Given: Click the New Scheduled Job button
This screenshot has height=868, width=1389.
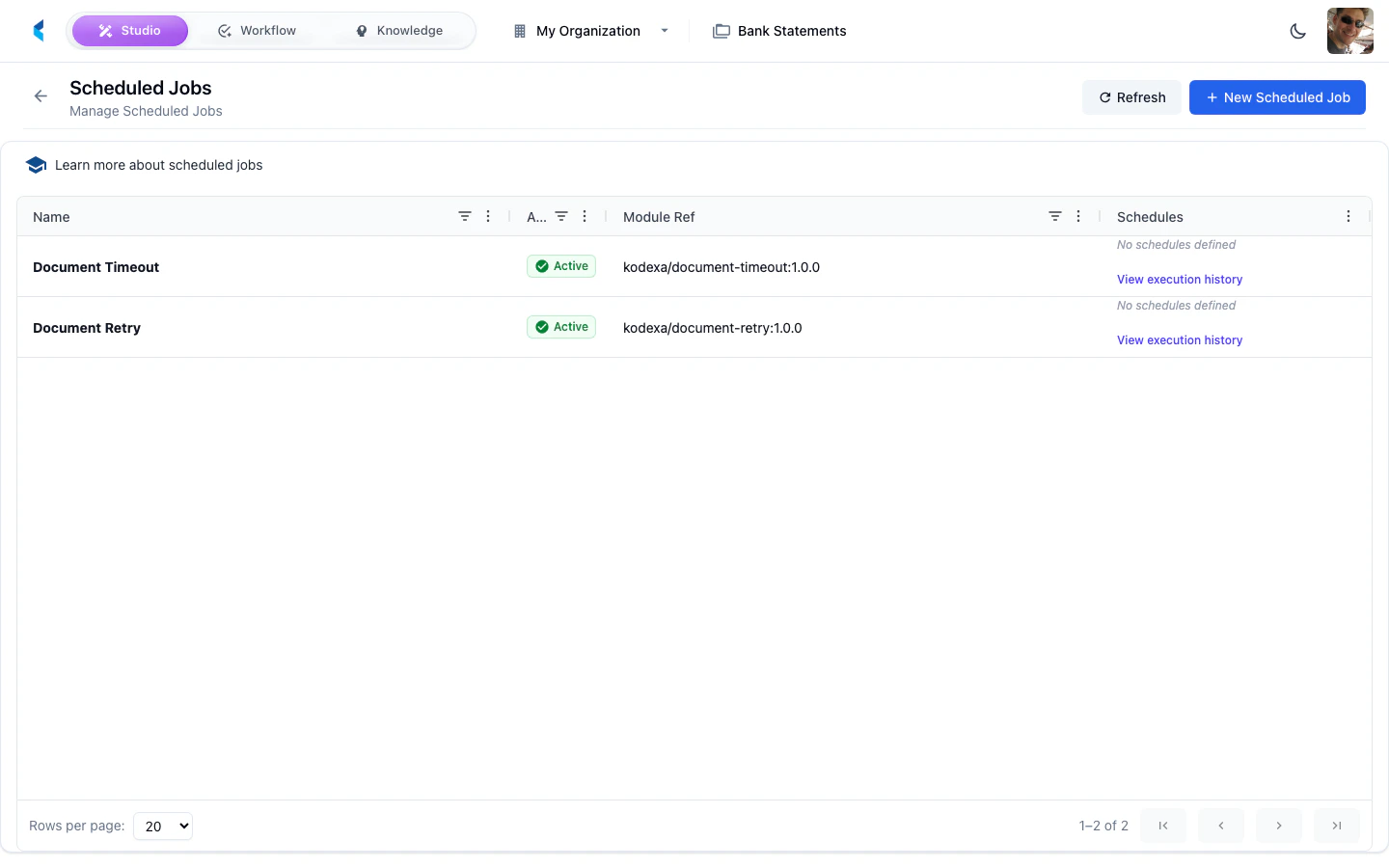Looking at the screenshot, I should point(1277,97).
